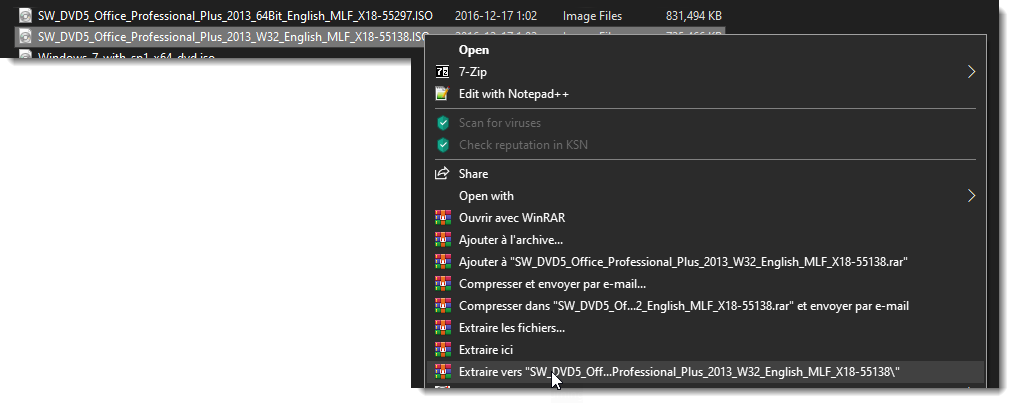Click WinRAR icon beside Extraire les fichiers
Image resolution: width=1014 pixels, height=403 pixels.
tap(442, 328)
